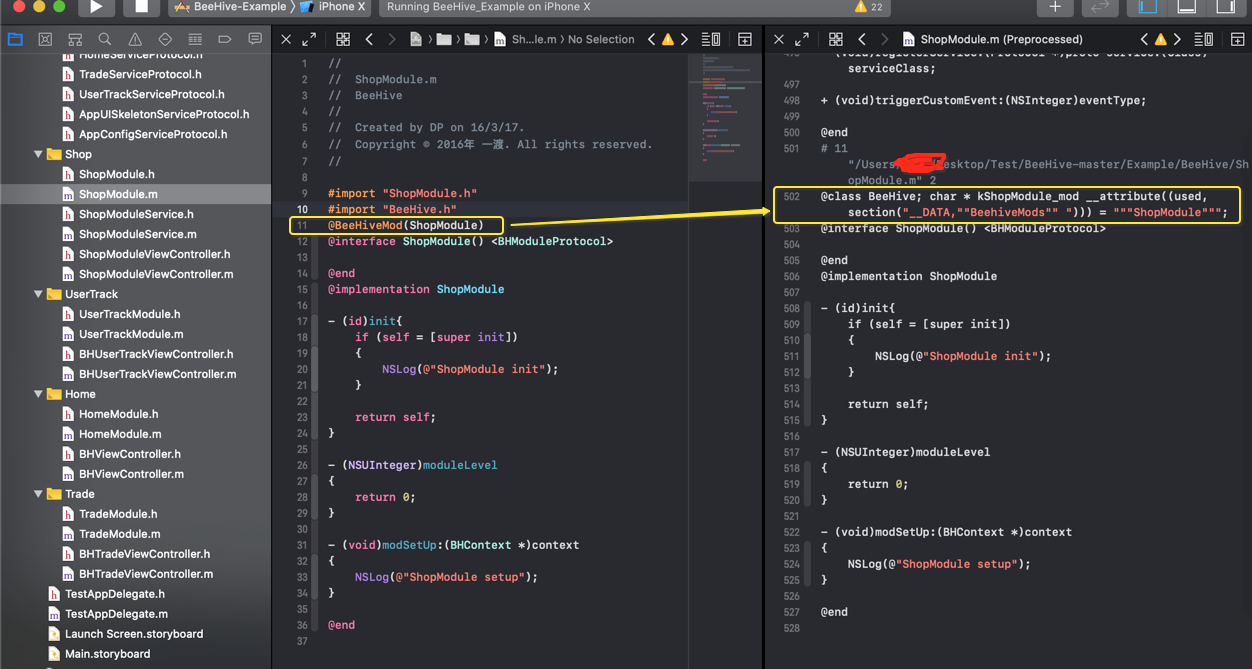Viewport: 1252px width, 669px height.
Task: Open the Source Control navigator
Action: coord(45,40)
